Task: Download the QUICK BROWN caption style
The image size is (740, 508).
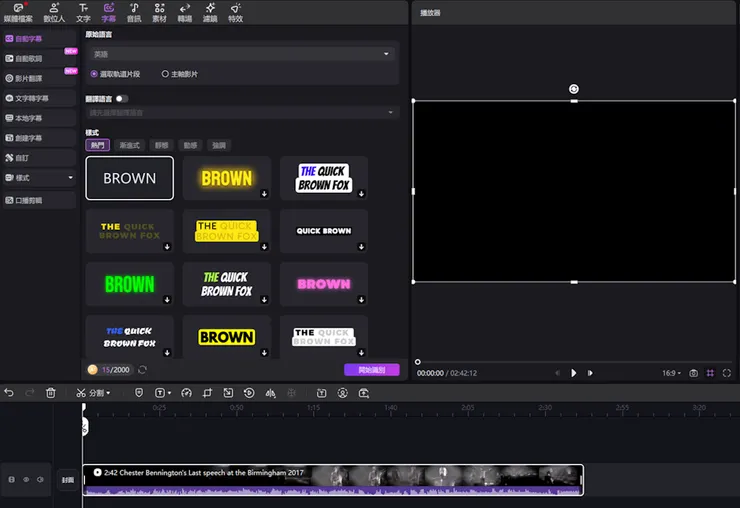Action: 361,247
